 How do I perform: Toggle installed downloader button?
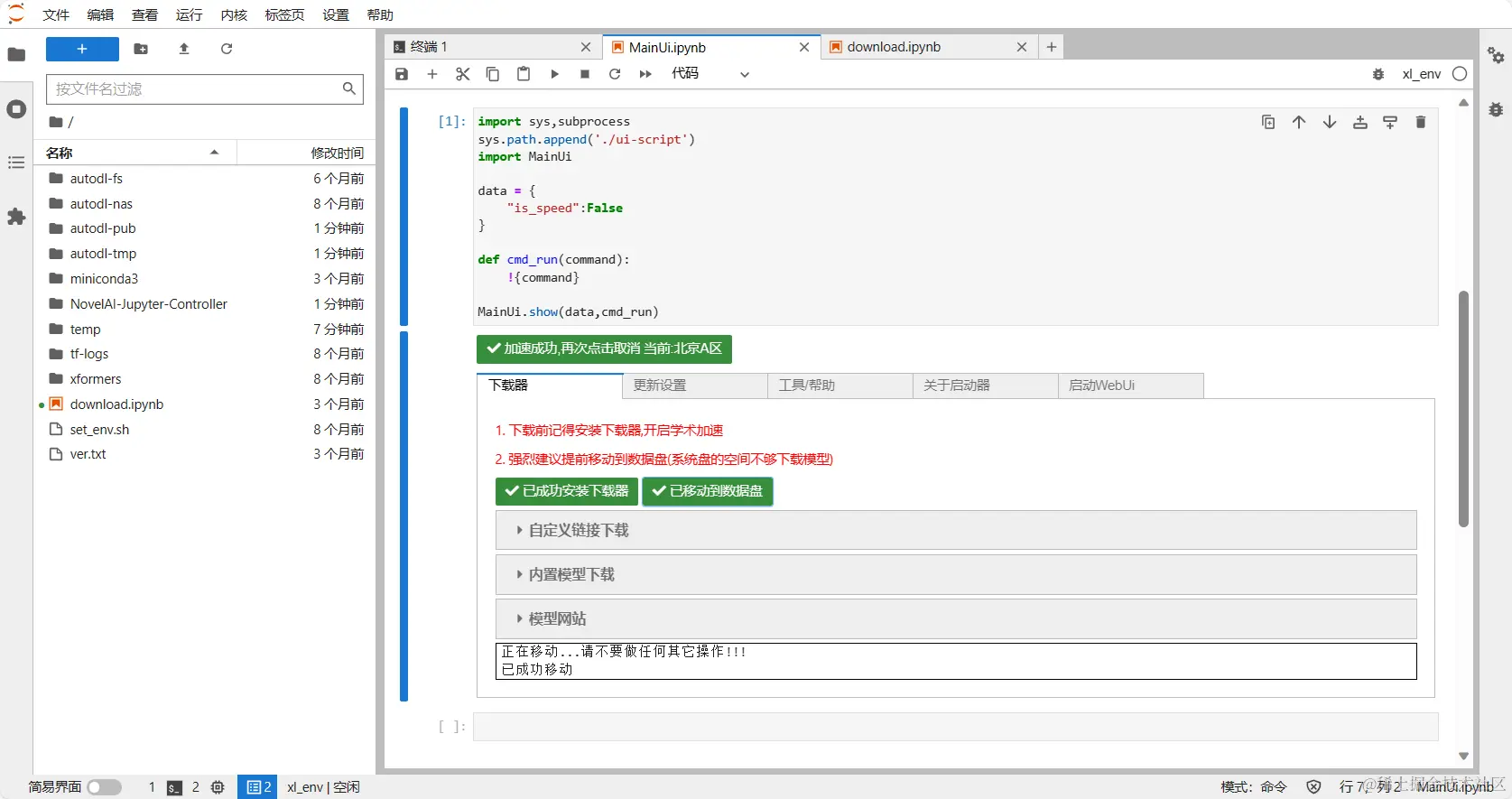click(567, 491)
